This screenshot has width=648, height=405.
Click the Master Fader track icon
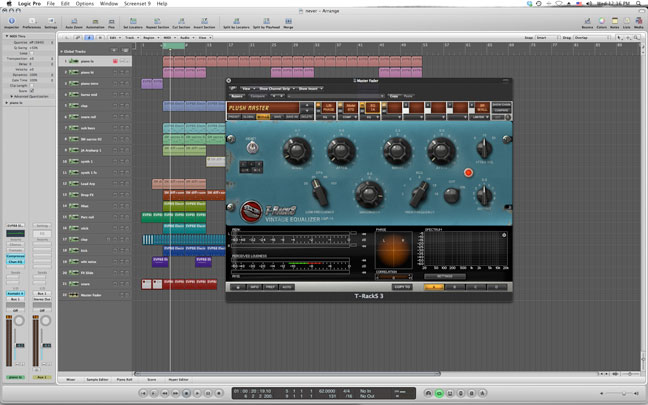74,295
